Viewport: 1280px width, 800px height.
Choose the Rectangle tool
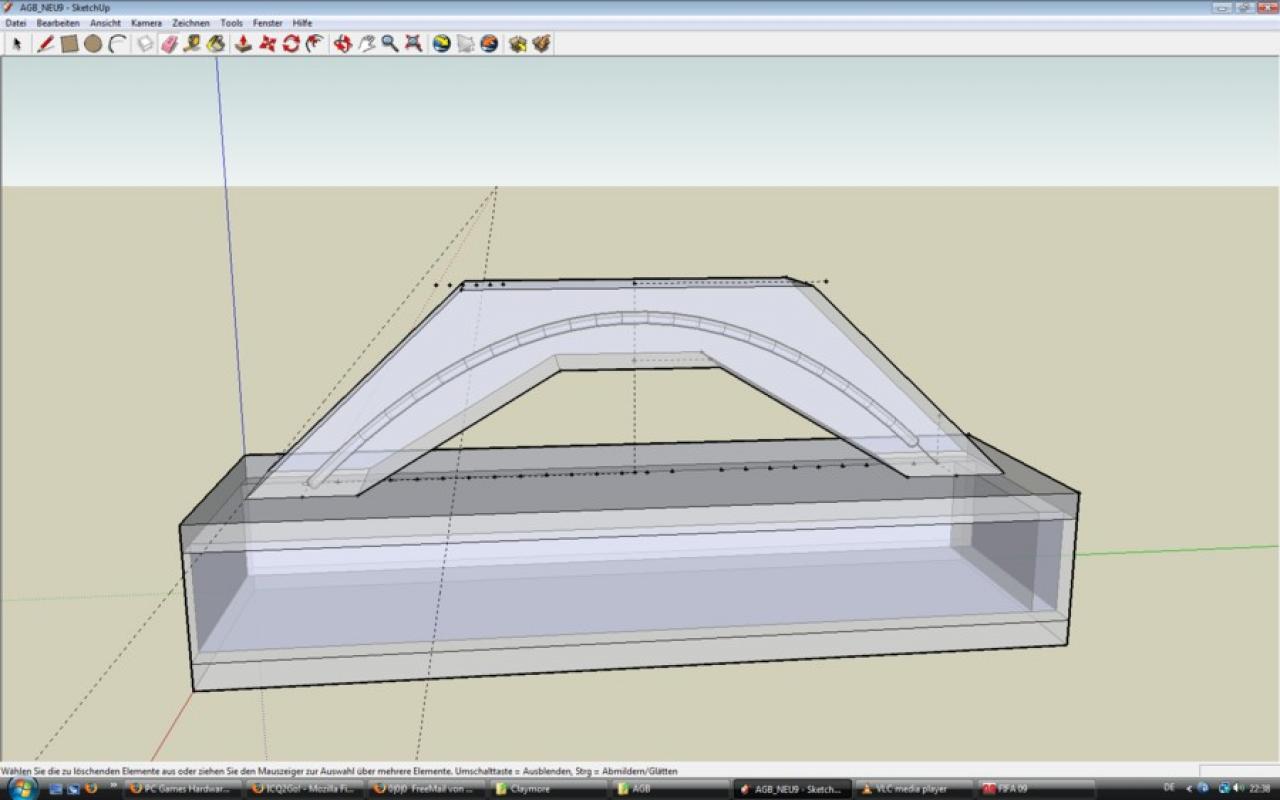pos(69,44)
